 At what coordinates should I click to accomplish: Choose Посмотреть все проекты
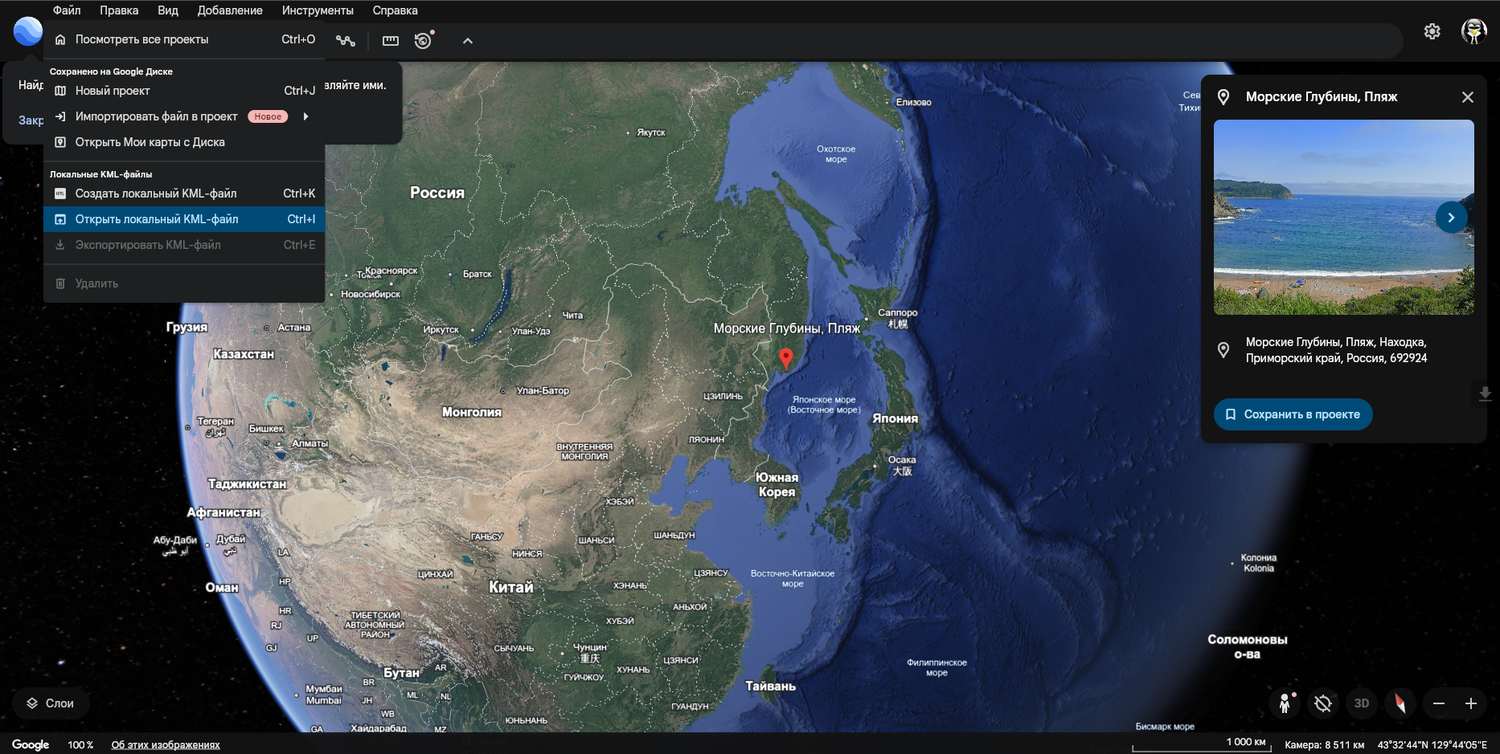184,40
